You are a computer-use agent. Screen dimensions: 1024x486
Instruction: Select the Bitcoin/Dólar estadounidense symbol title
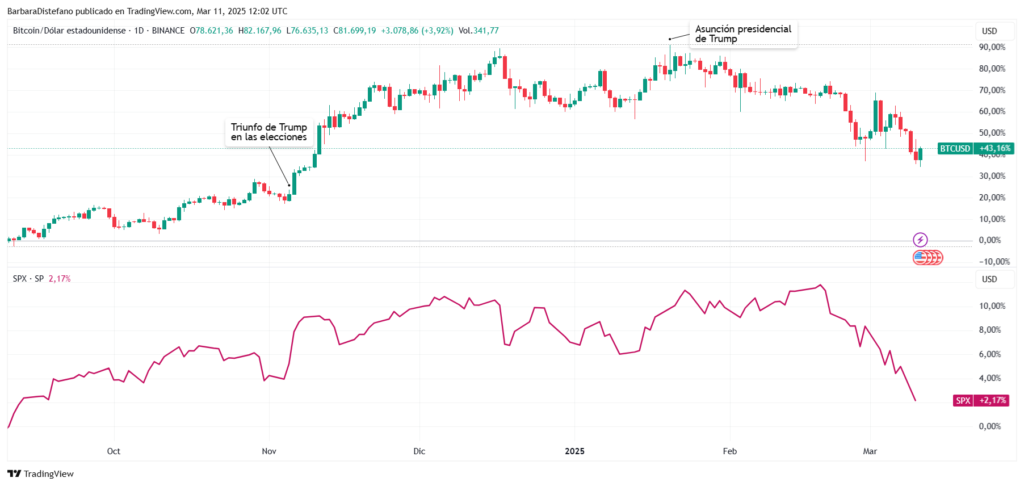tap(69, 31)
